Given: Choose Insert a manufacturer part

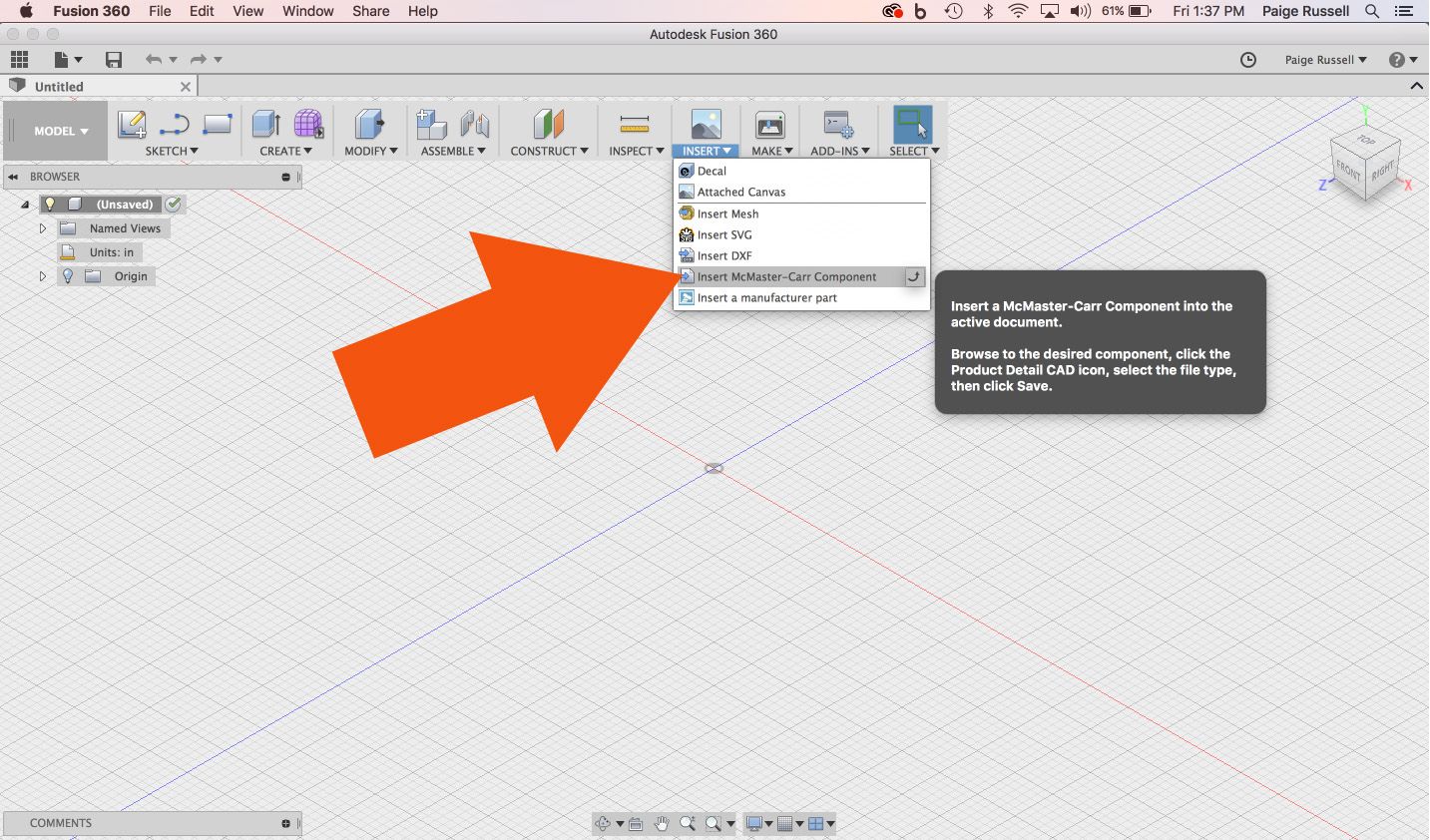Looking at the screenshot, I should click(802, 298).
